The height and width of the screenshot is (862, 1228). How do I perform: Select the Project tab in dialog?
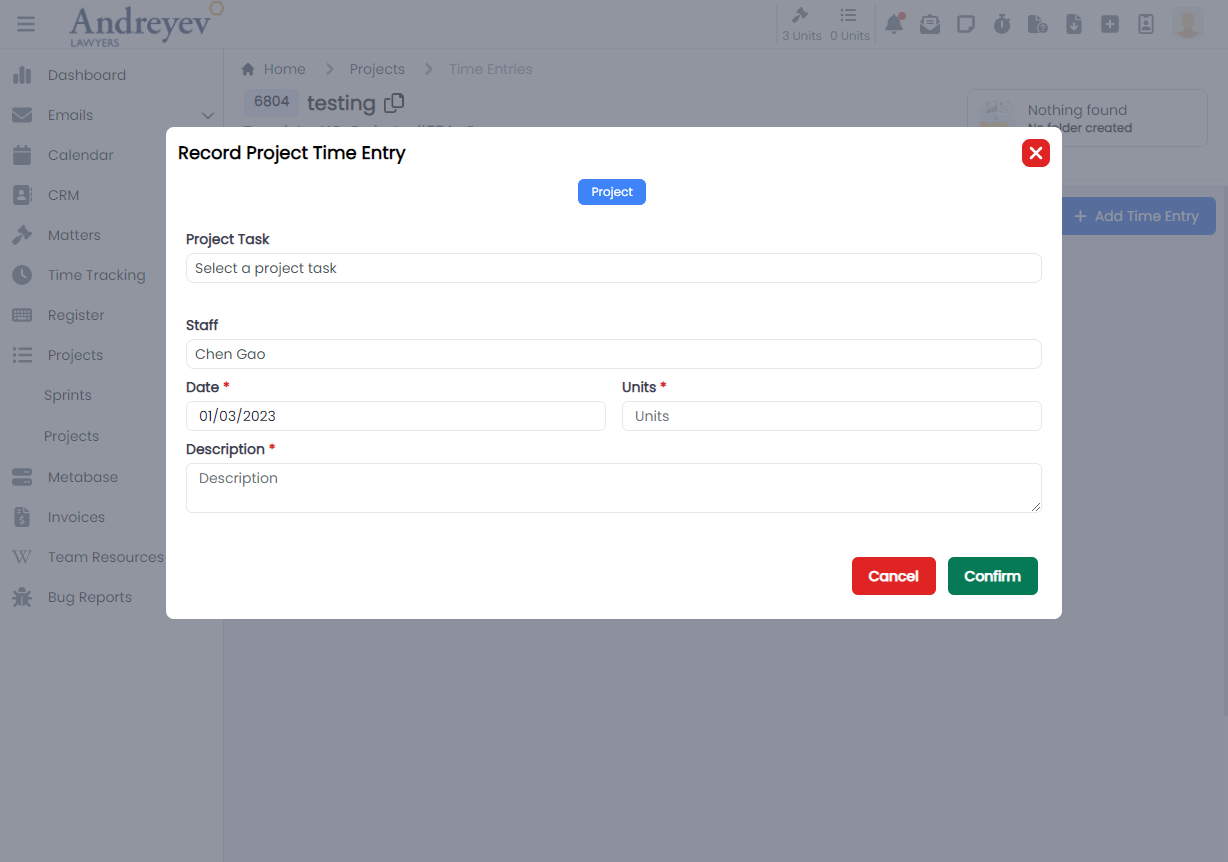tap(611, 192)
